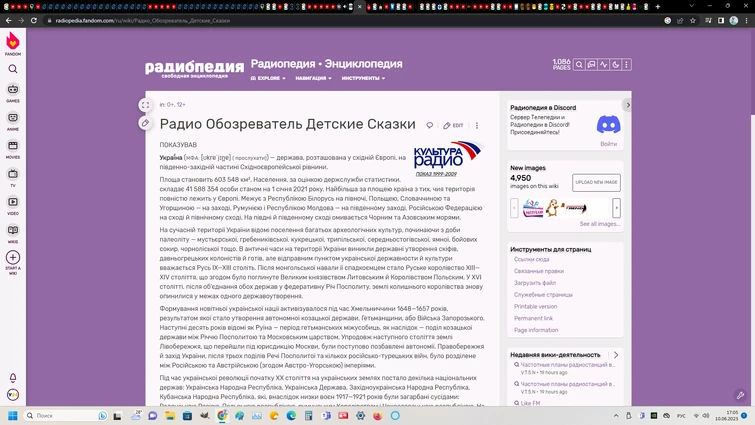Open a new browser tab
This screenshot has width=755, height=425.
(658, 7)
